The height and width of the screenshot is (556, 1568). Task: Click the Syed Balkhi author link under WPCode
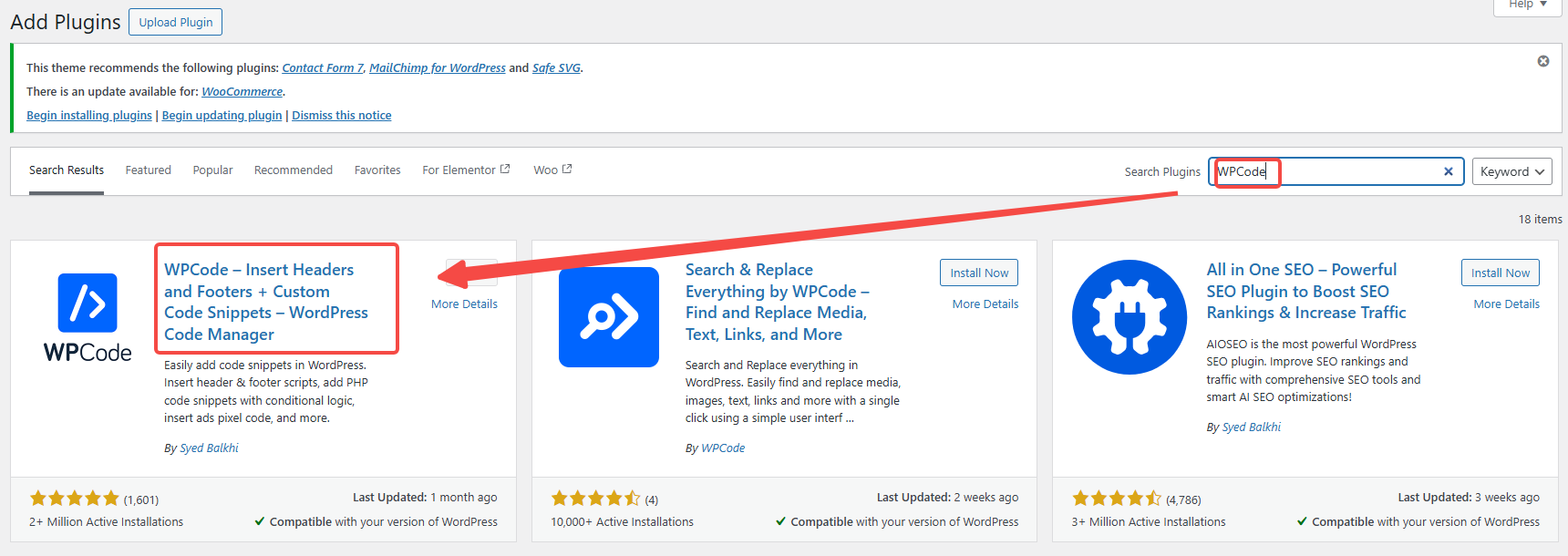point(209,448)
